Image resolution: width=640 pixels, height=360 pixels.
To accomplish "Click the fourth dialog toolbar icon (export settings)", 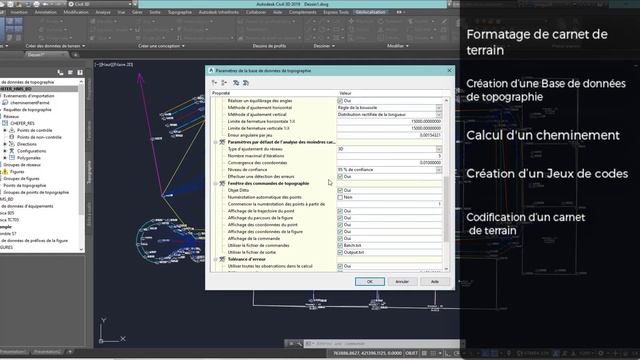I will point(246,83).
